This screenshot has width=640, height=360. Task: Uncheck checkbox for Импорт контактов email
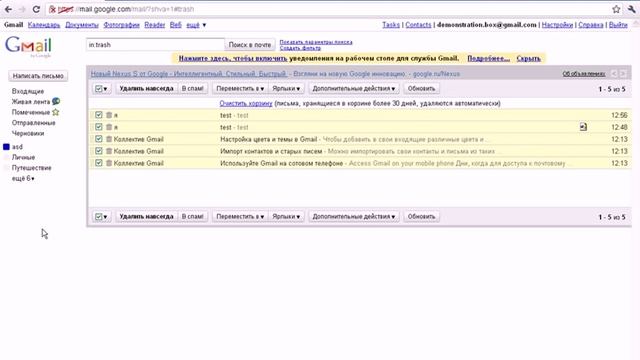pos(98,151)
